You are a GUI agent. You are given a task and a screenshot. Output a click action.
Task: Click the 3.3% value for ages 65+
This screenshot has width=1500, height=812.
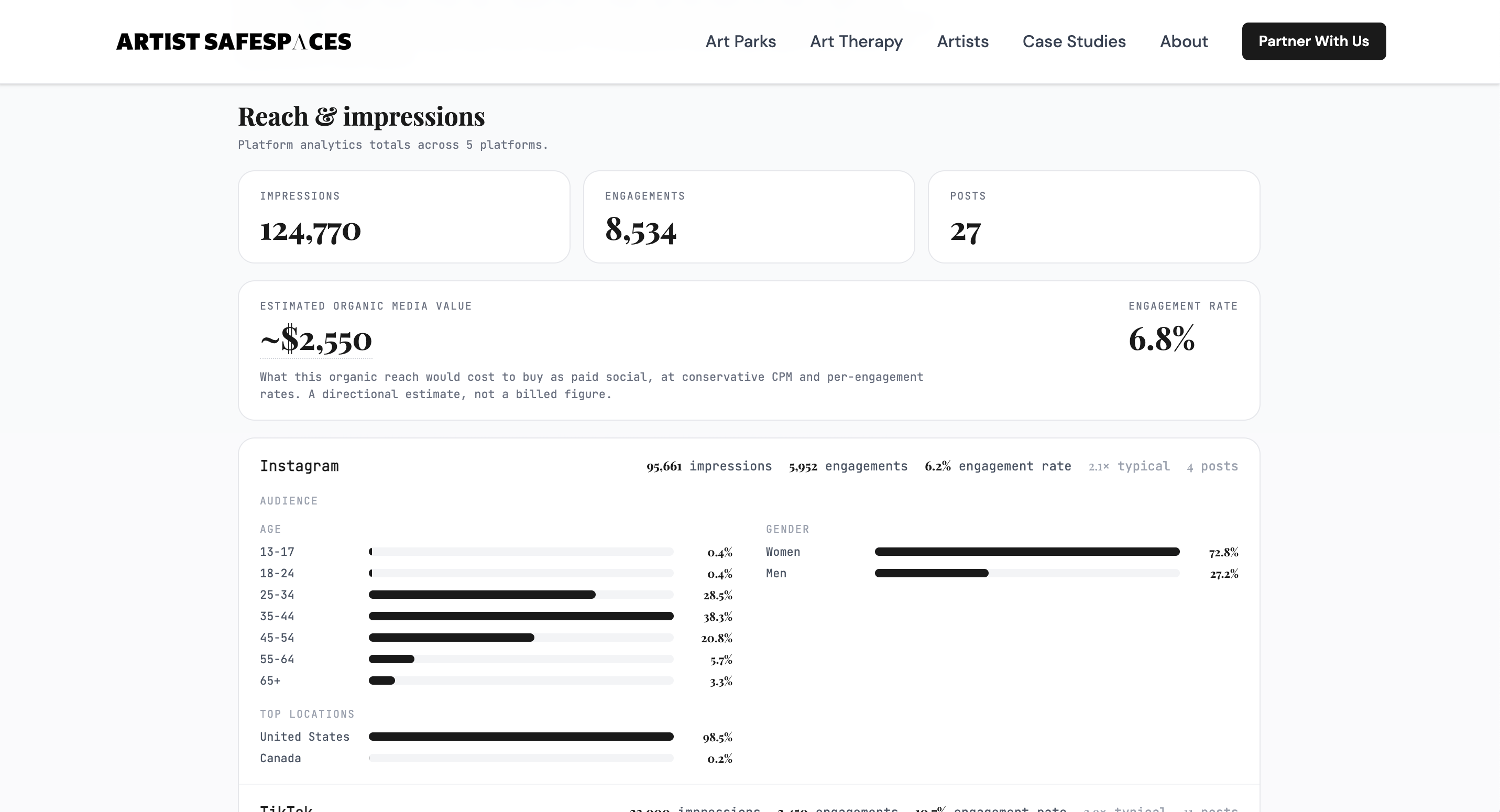(721, 681)
